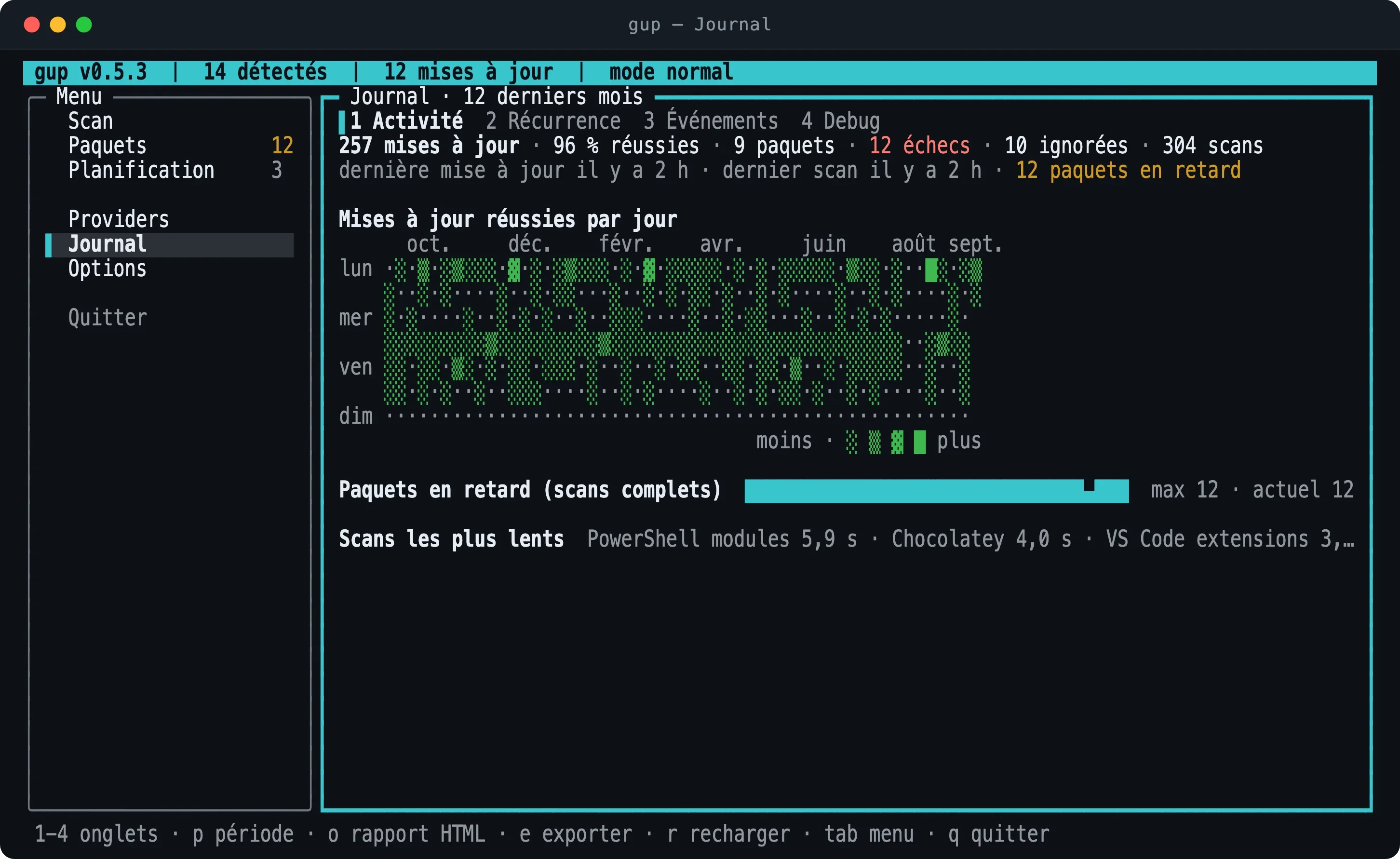
Task: Click the '304 scans' statistic
Action: (1212, 146)
